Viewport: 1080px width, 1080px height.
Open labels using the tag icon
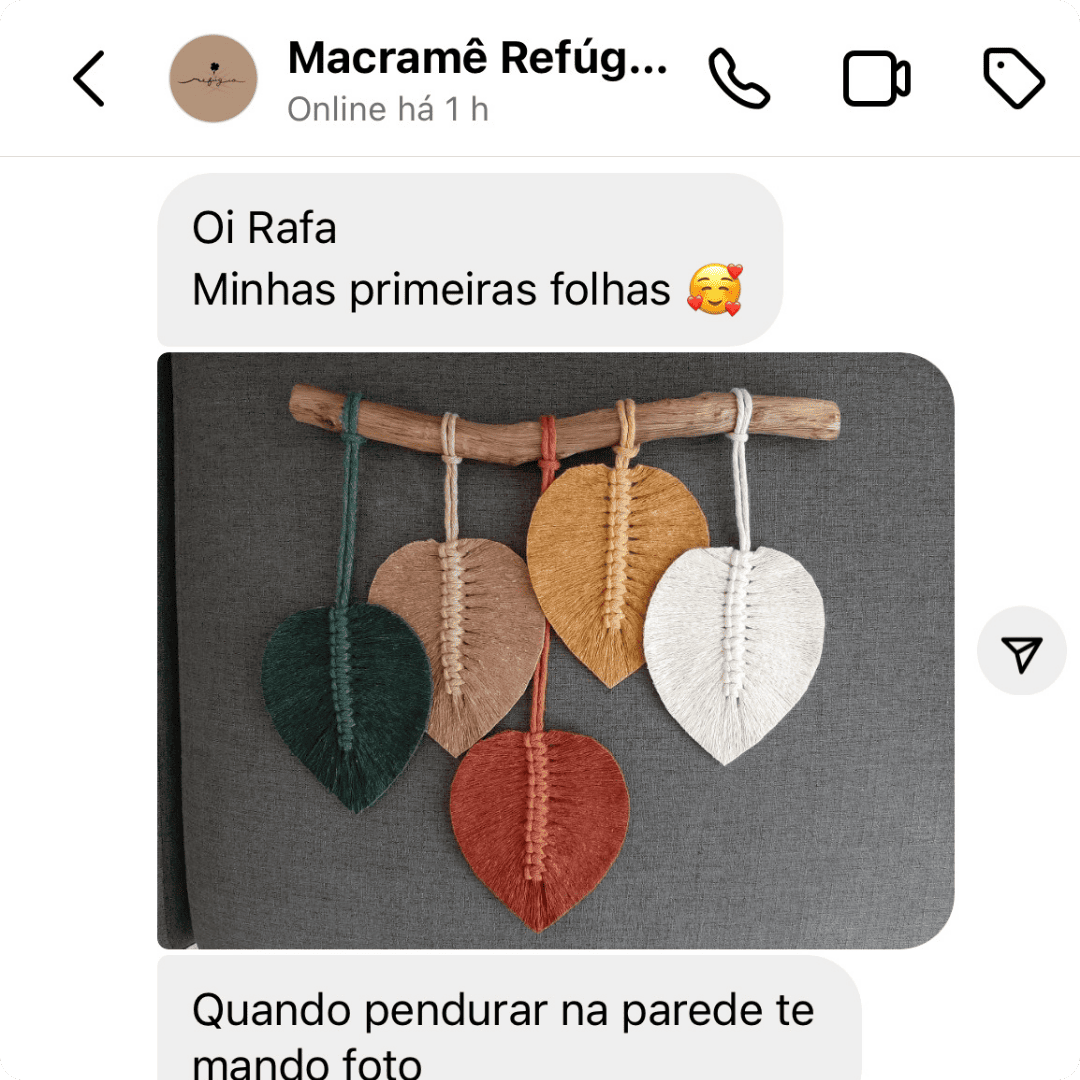tap(1014, 79)
